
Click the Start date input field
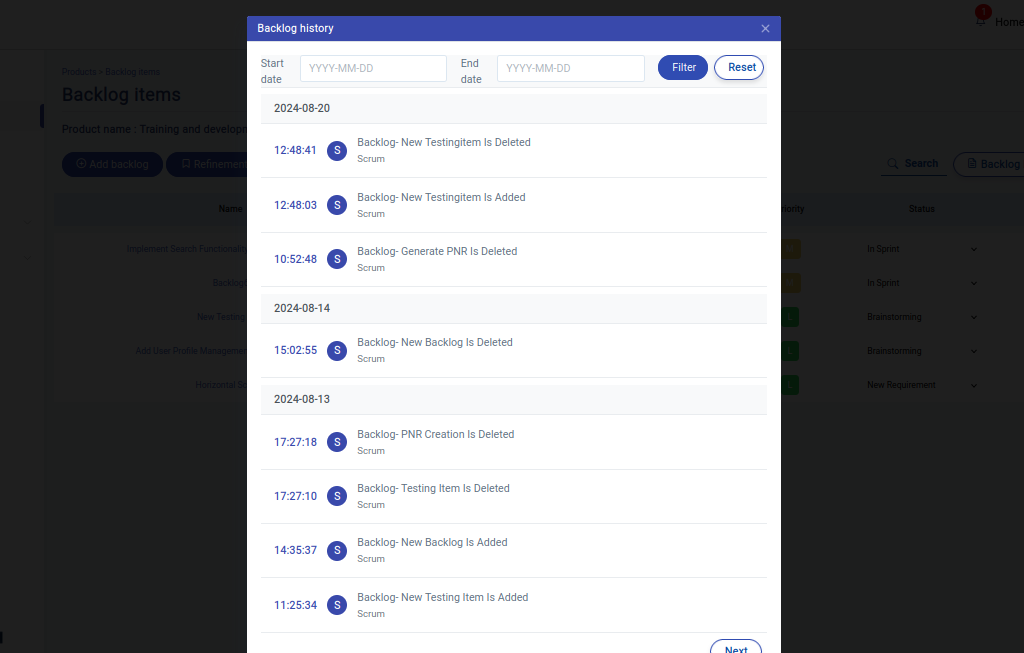point(373,69)
